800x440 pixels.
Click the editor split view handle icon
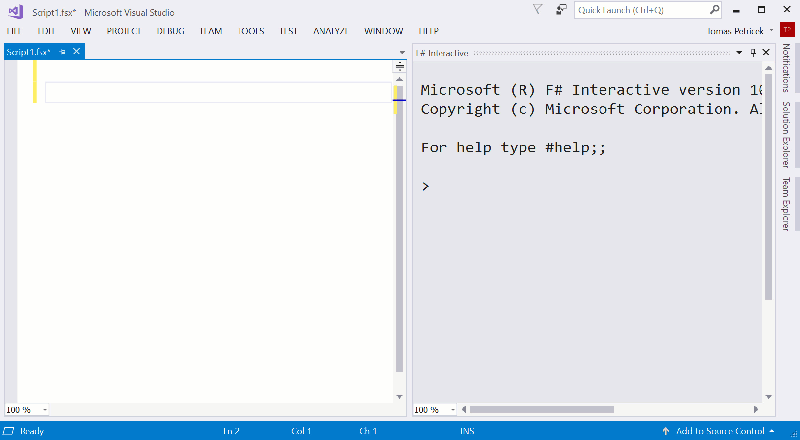400,66
